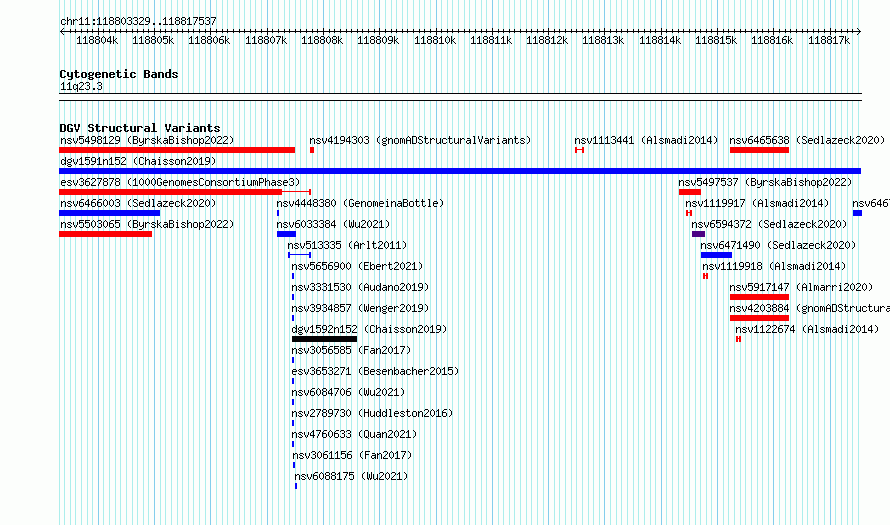Open nsv513335 (Arlt2011) label
This screenshot has height=525, width=890.
tap(347, 245)
